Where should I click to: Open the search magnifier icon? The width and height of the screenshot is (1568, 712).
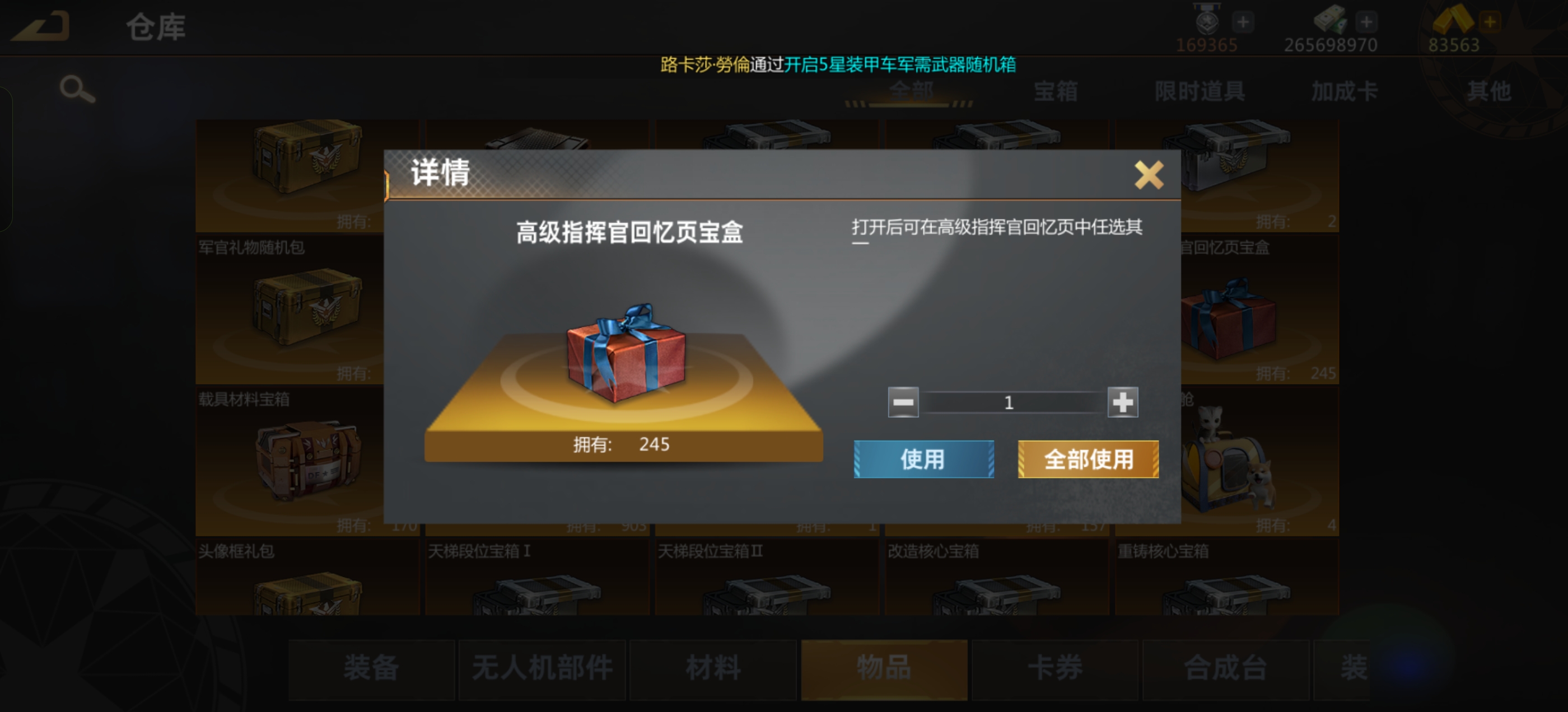click(x=77, y=90)
